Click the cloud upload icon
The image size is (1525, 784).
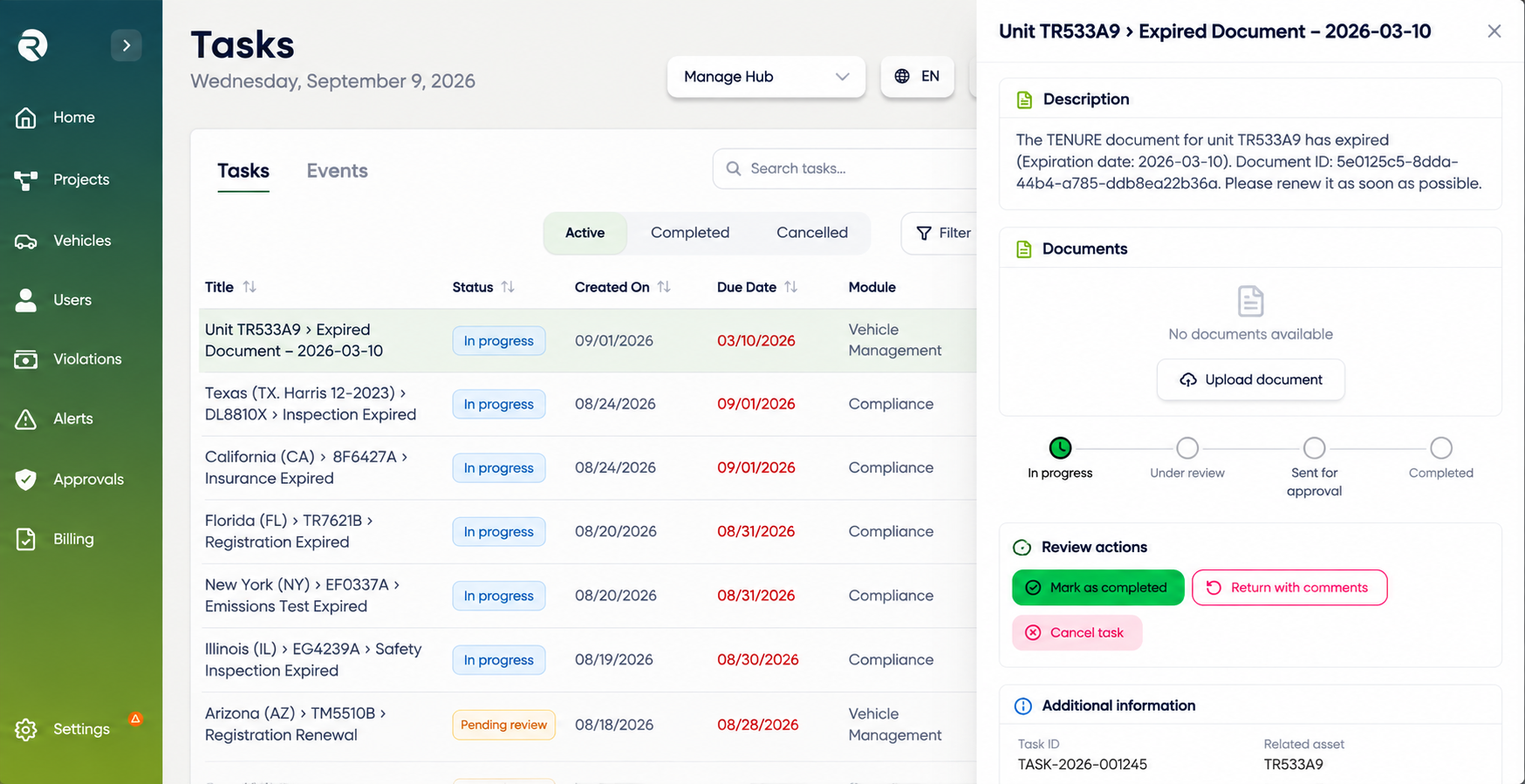pyautogui.click(x=1188, y=380)
